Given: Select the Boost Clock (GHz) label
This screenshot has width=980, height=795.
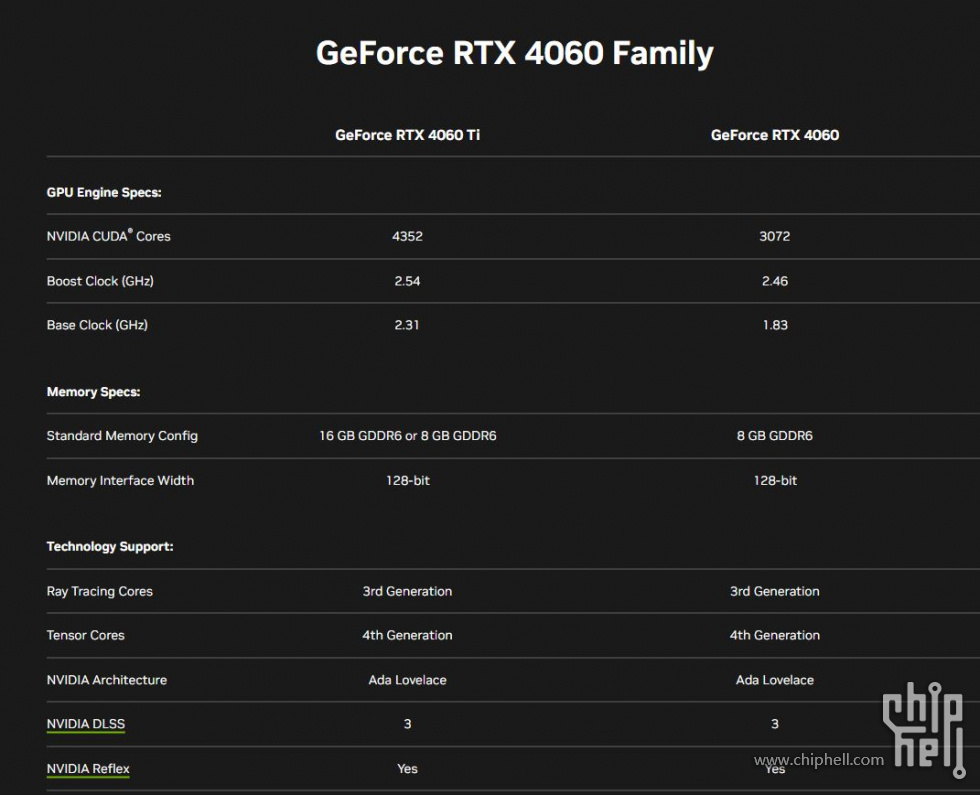Looking at the screenshot, I should point(100,281).
